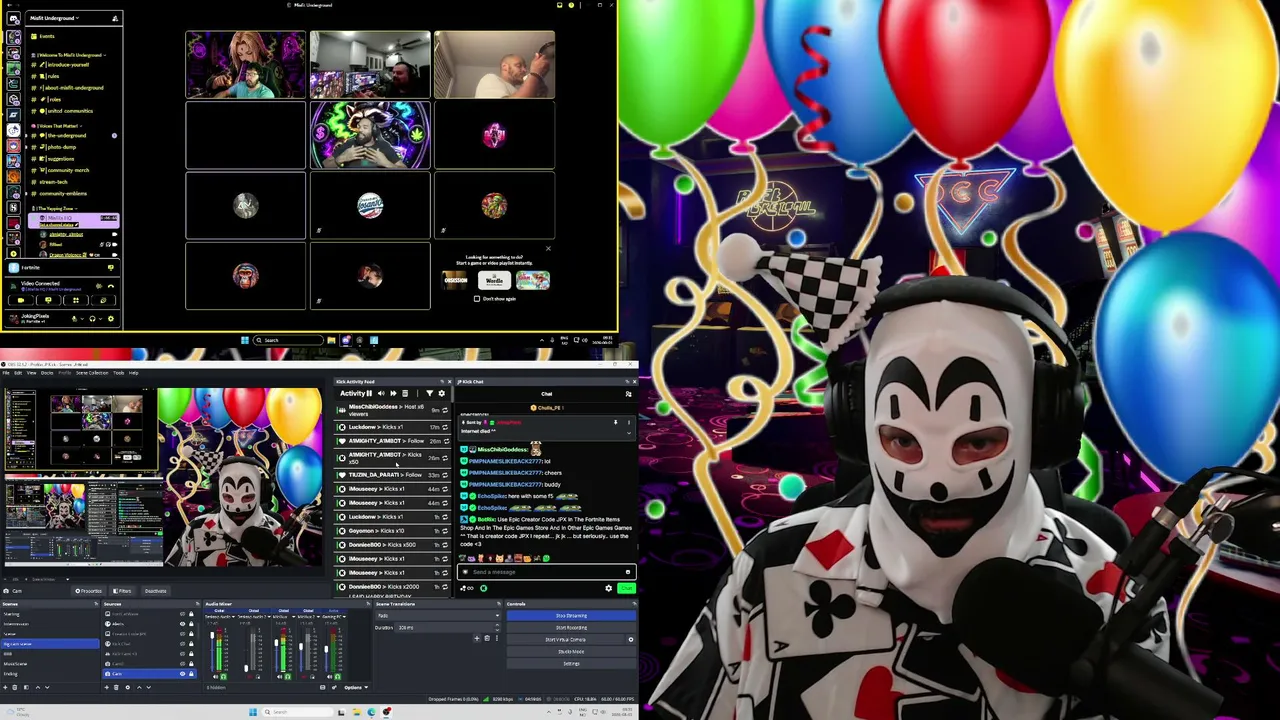Screen dimensions: 1280x720
Task: Open the Fade transition dropdown
Action: click(x=437, y=616)
